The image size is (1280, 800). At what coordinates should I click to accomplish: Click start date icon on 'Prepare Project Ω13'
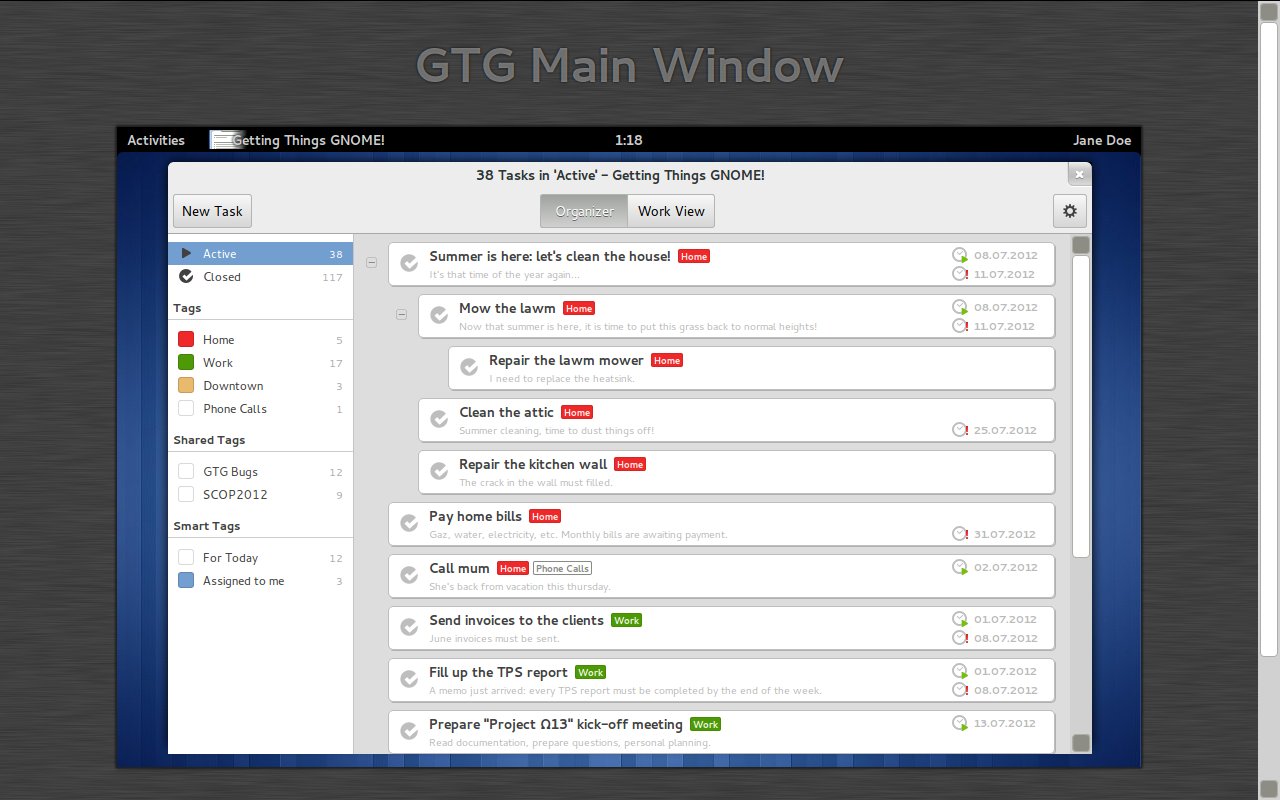(960, 723)
